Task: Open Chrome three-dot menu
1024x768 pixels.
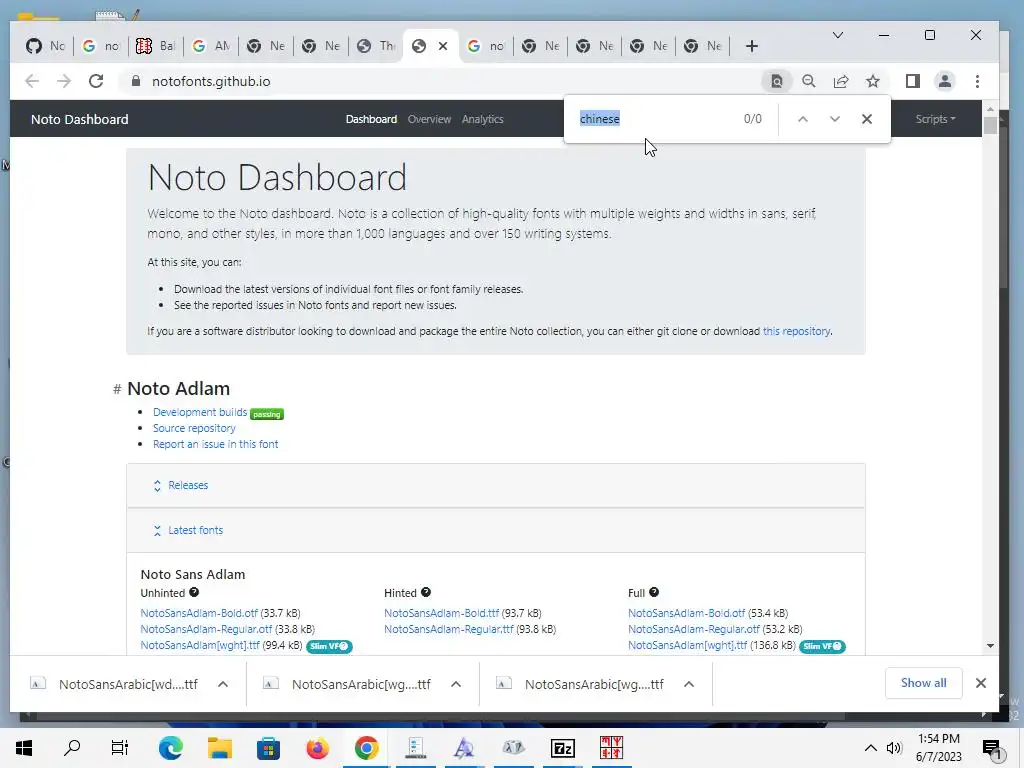Action: (x=977, y=81)
